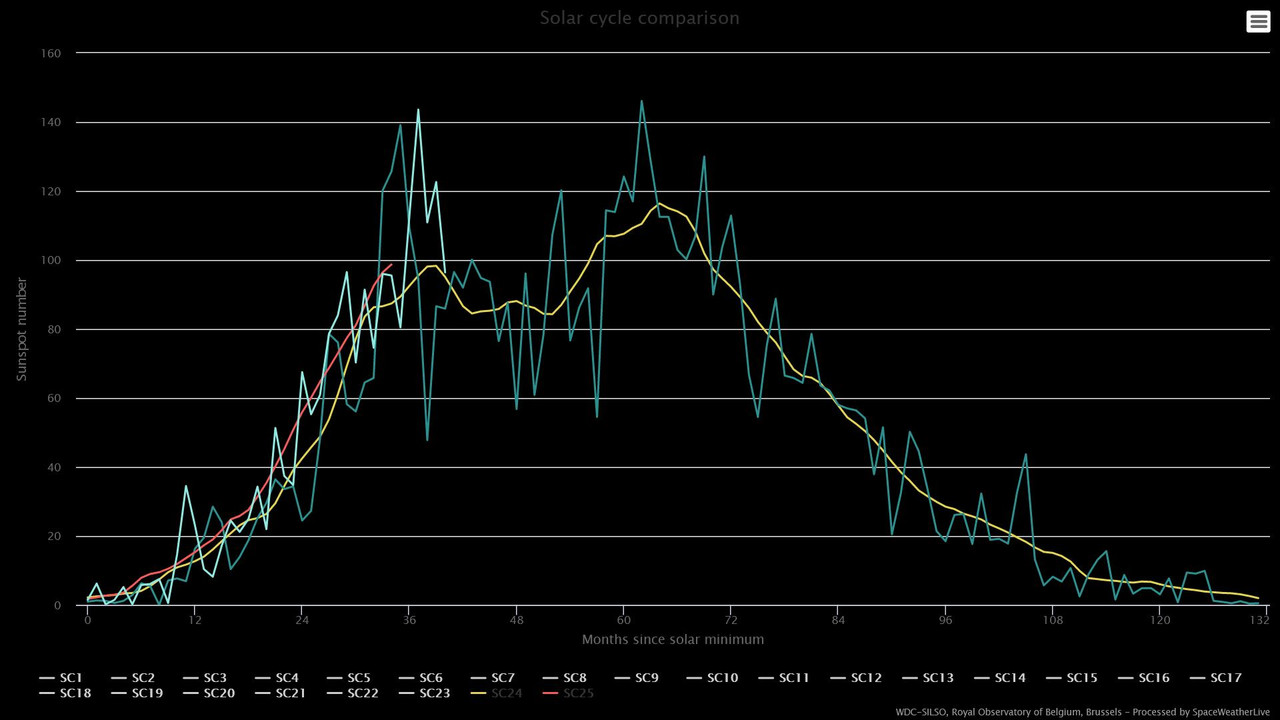Show SC12 legend entry

click(x=856, y=678)
